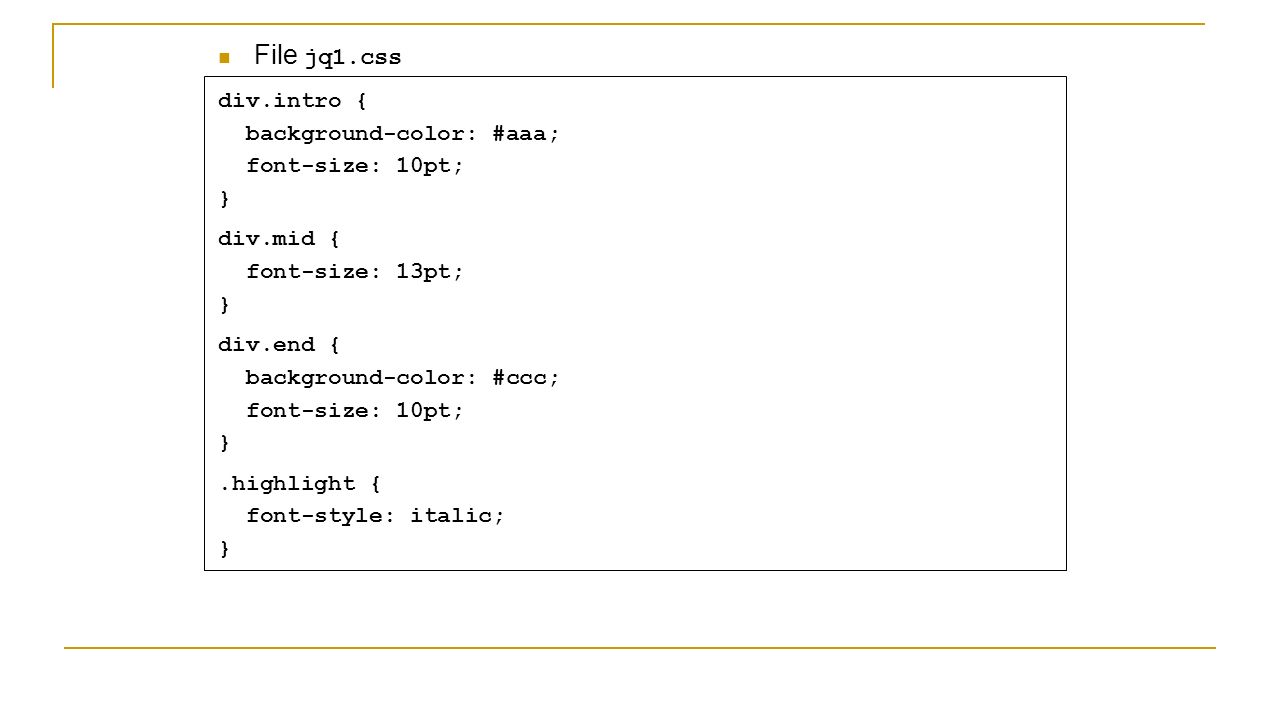
Task: Click closing brace of .highlight rule
Action: (x=224, y=547)
